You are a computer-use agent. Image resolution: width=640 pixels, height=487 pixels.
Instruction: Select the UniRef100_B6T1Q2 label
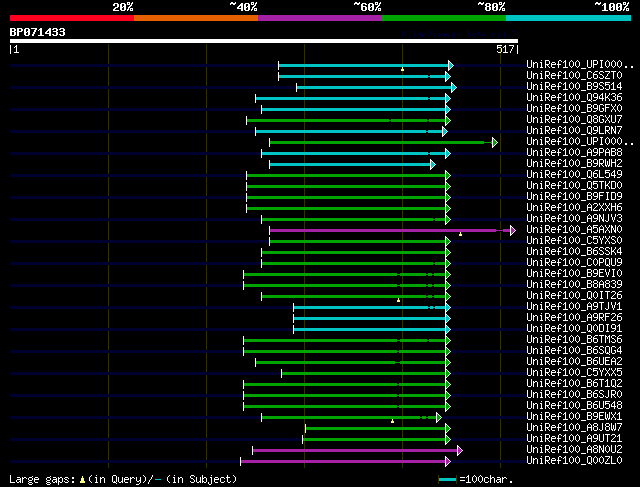(x=574, y=384)
